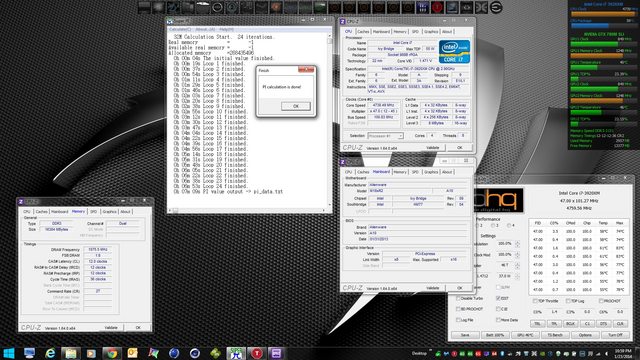Toggle the C1E checkbox

click(498, 309)
